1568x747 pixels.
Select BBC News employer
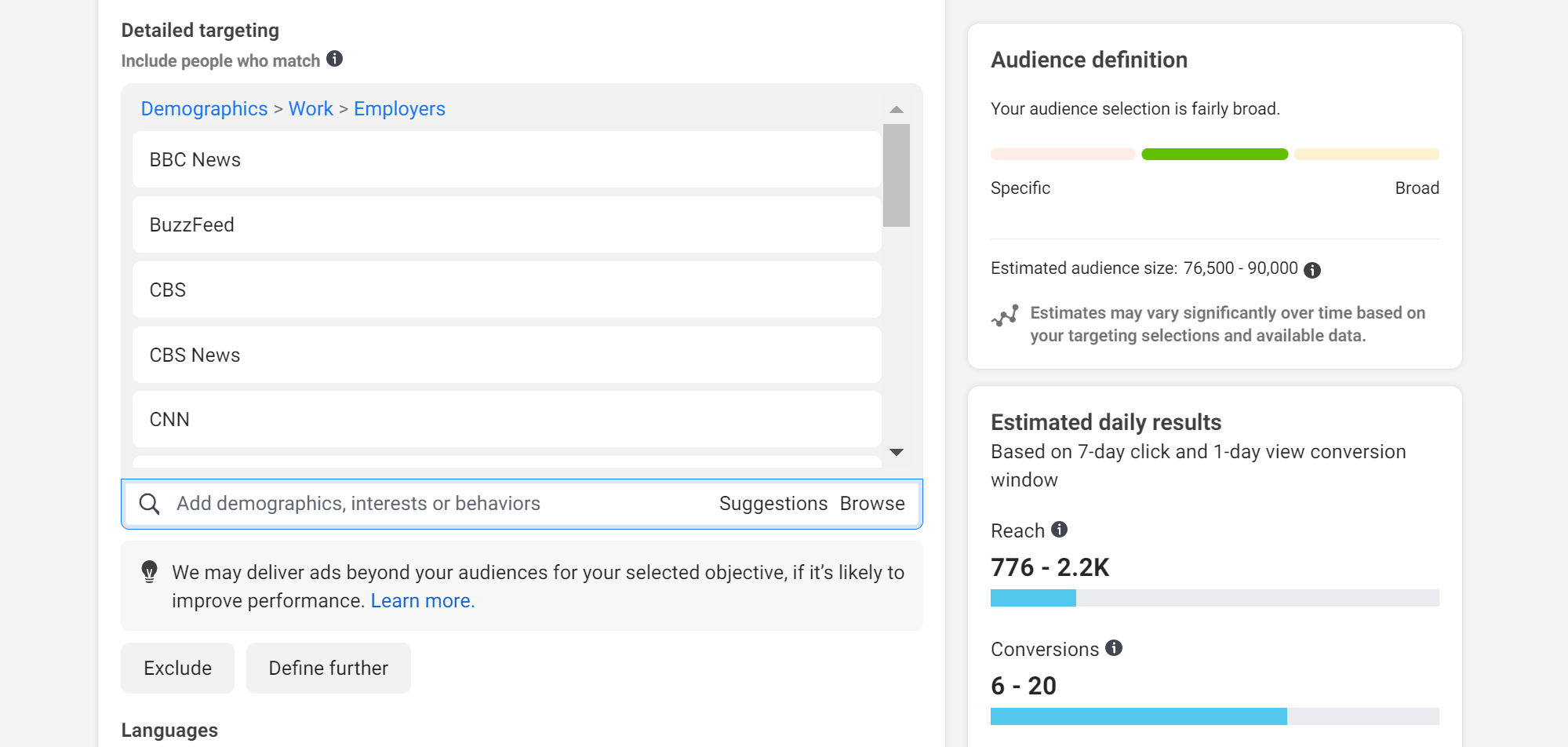pos(507,159)
